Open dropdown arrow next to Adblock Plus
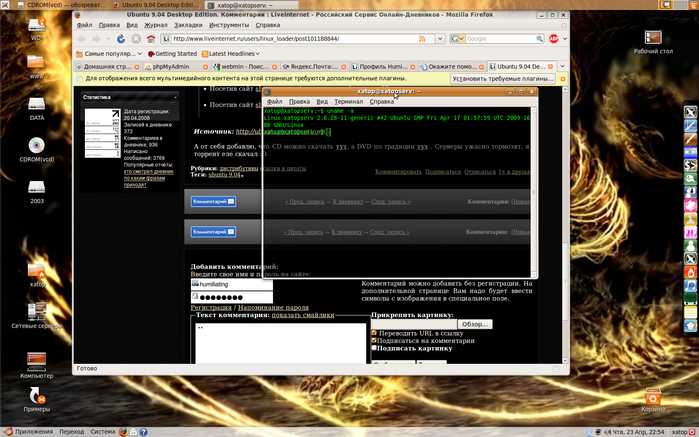The width and height of the screenshot is (699, 437). pyautogui.click(x=564, y=39)
